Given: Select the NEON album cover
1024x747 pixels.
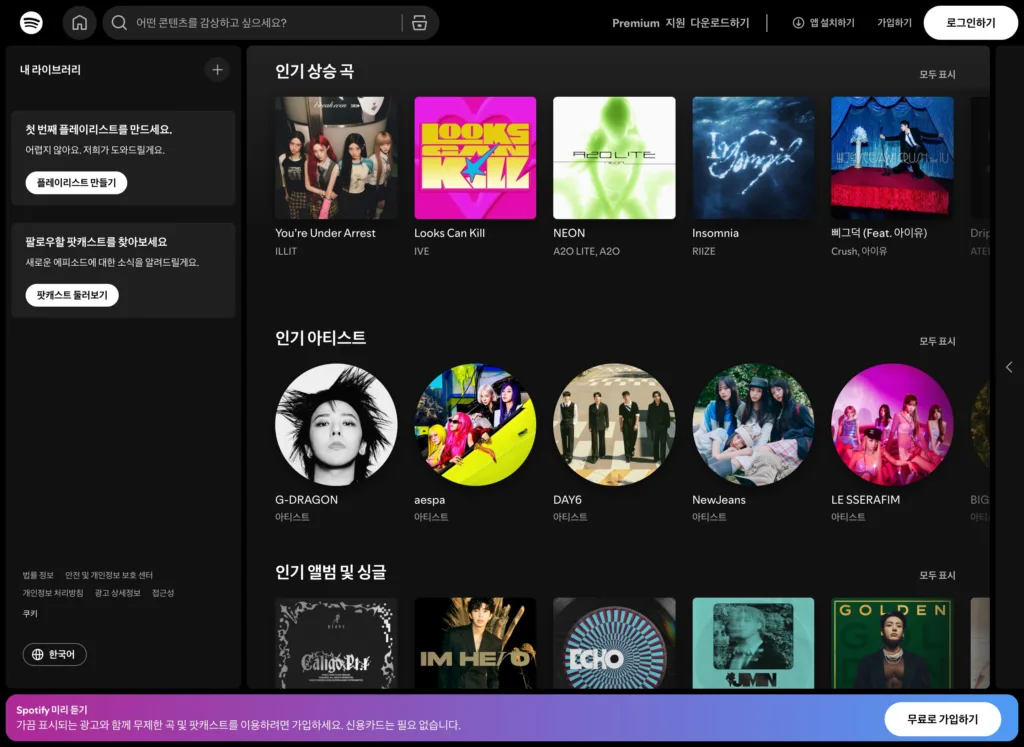Looking at the screenshot, I should pos(614,158).
